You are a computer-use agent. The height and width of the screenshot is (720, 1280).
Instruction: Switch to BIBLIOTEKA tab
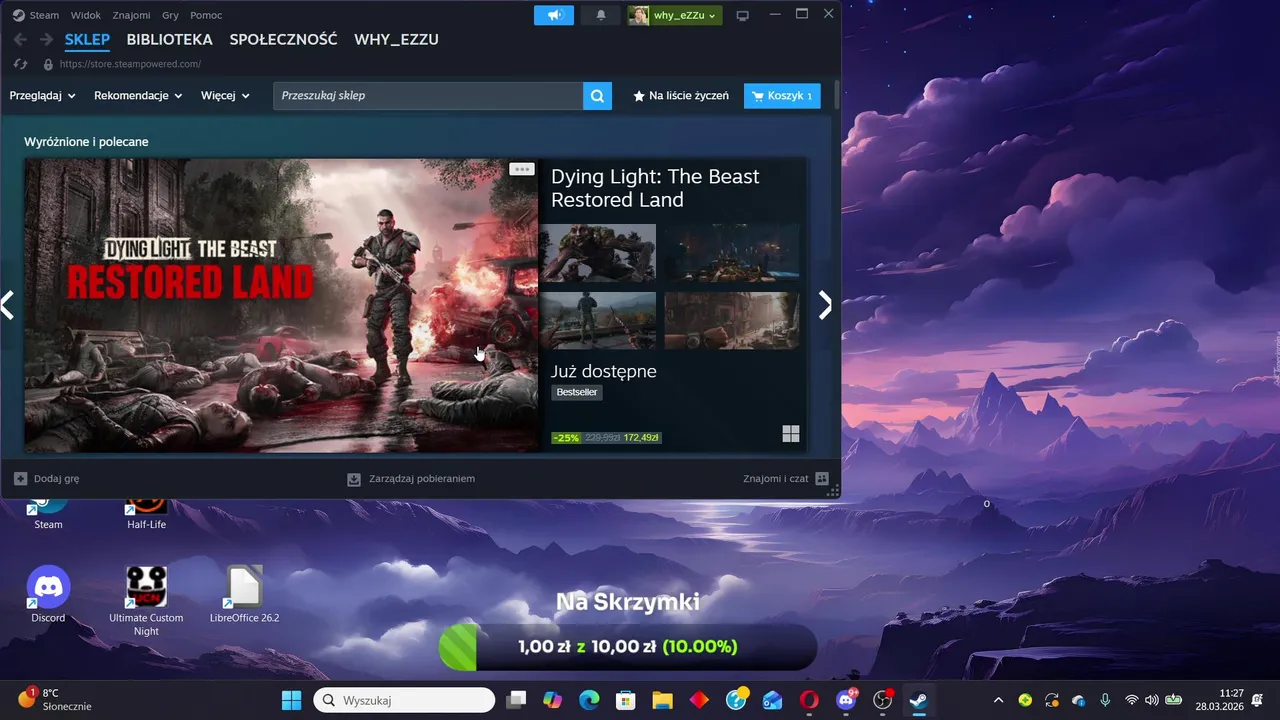pos(169,40)
